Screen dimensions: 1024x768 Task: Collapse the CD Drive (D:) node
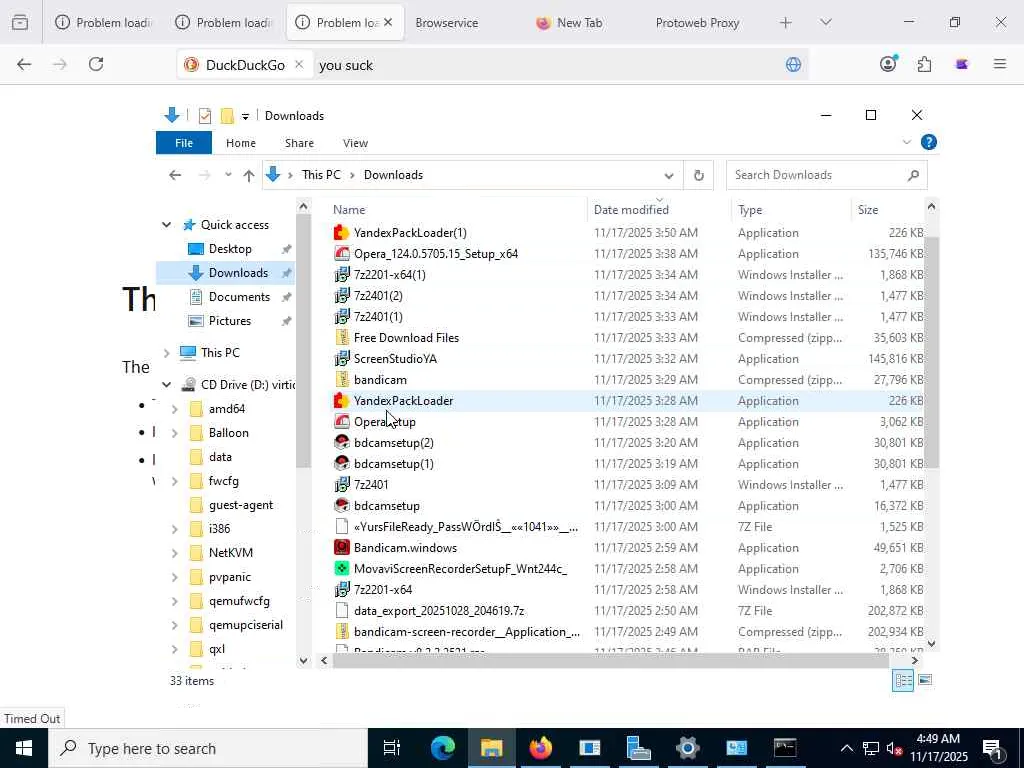pos(167,385)
